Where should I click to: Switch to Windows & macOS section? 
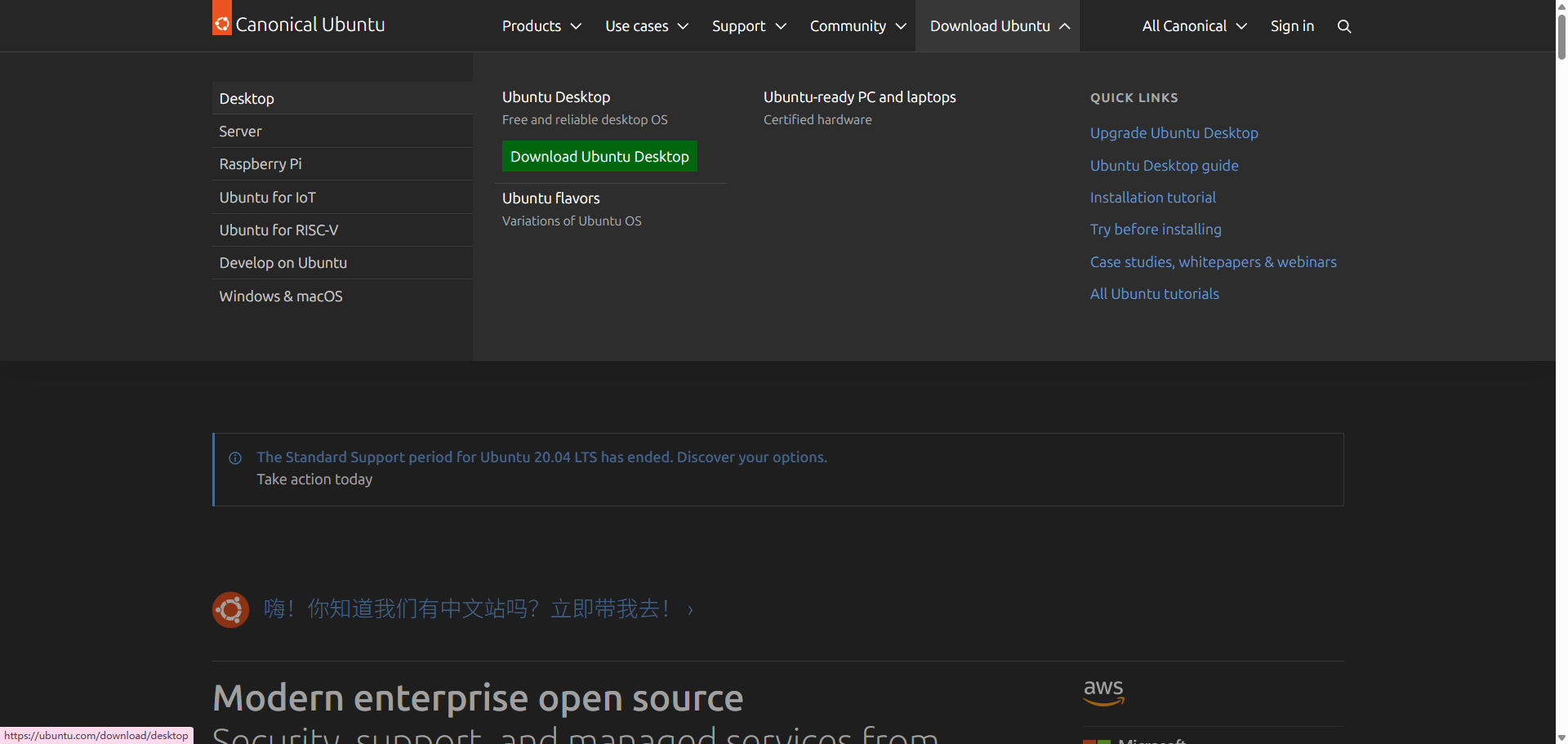point(281,296)
